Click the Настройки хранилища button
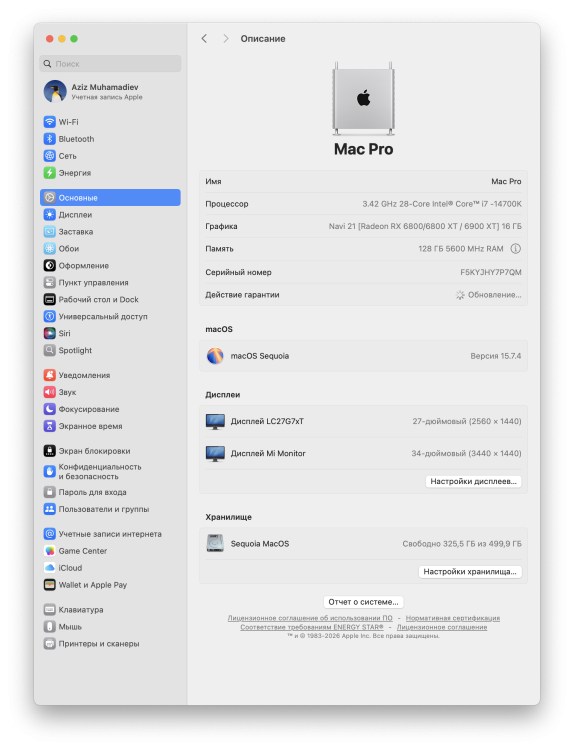The height and width of the screenshot is (750, 574). pos(470,572)
